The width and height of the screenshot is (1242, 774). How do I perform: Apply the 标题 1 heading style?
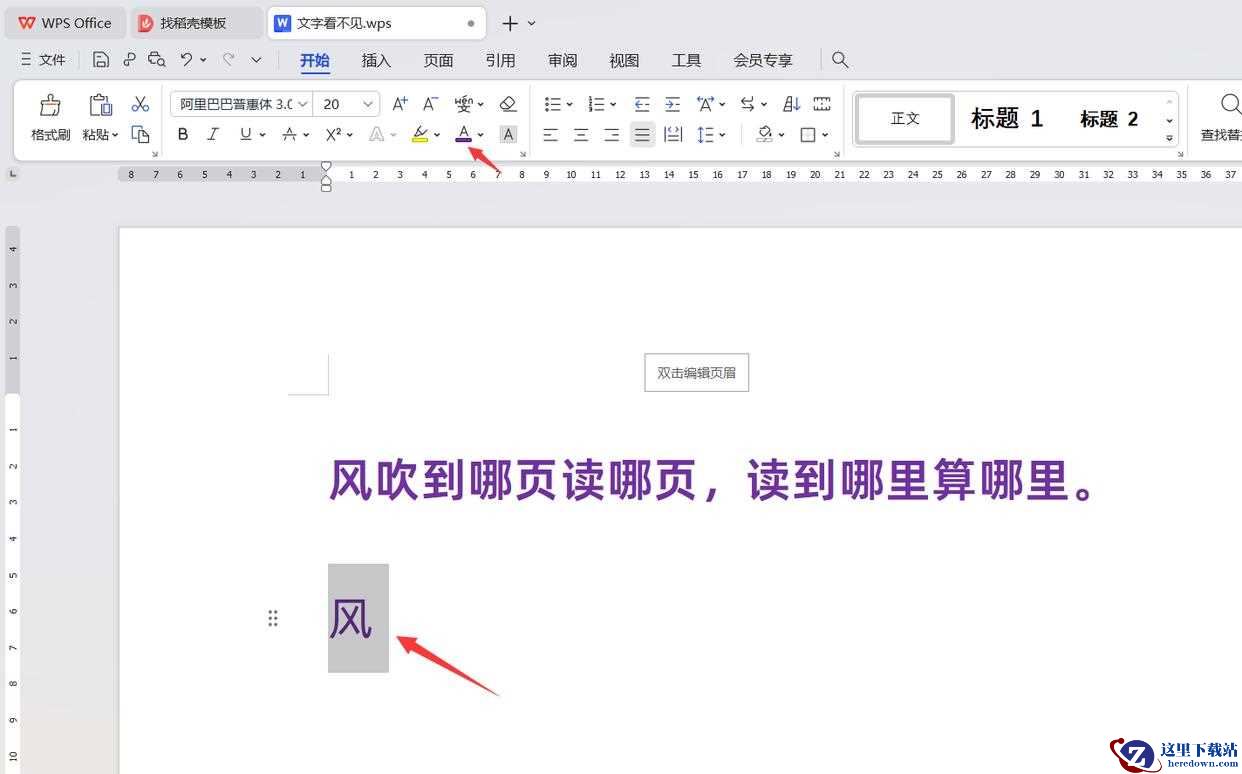1006,119
